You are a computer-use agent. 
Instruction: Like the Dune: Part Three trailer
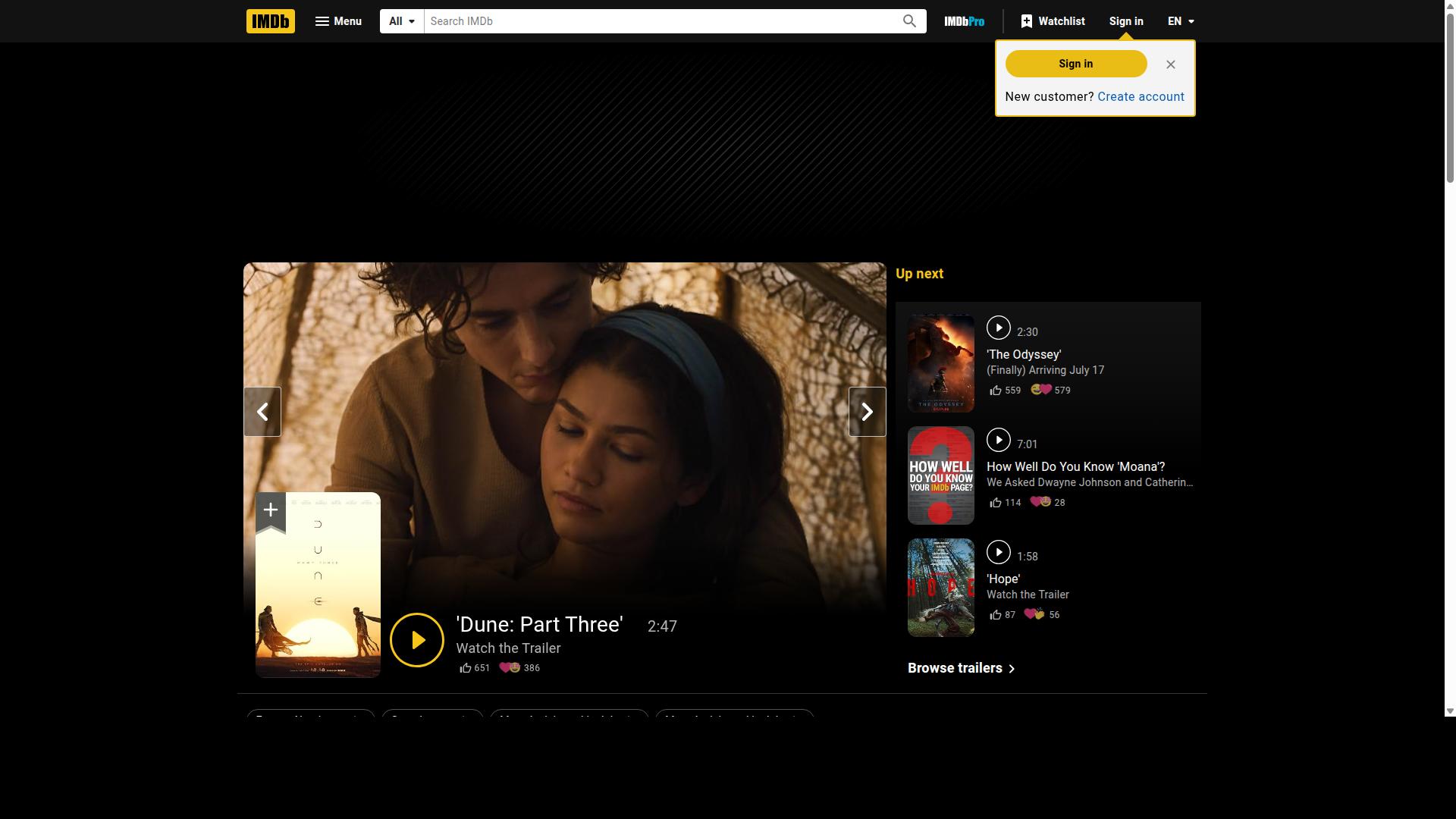click(475, 668)
